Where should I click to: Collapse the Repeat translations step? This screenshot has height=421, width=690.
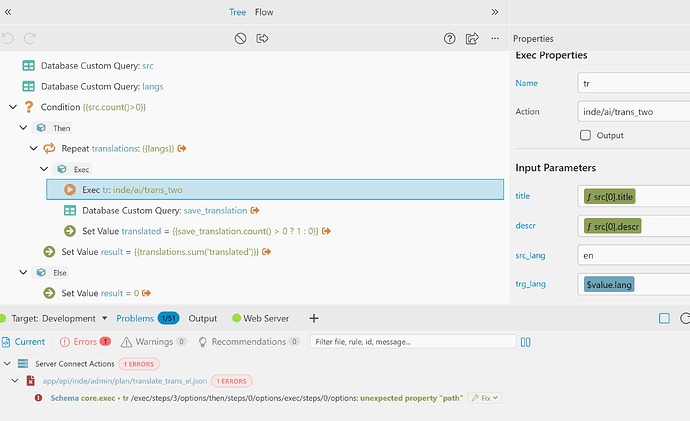click(x=33, y=148)
